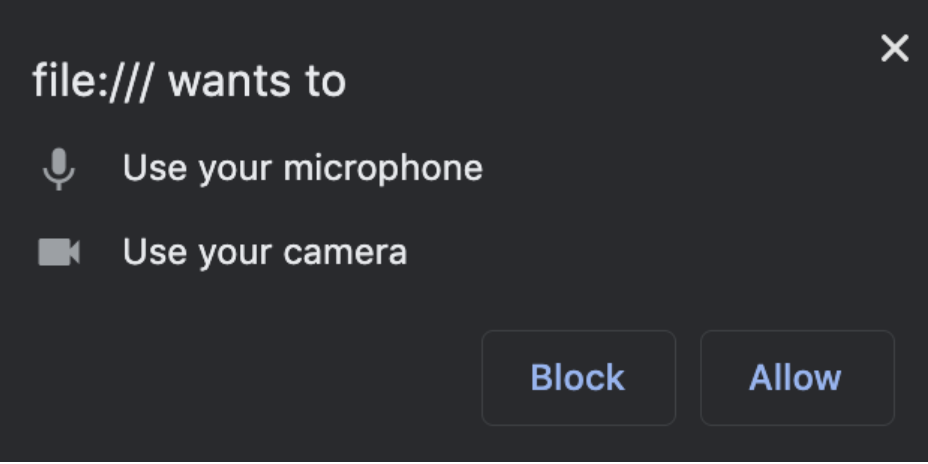Click the video camera icon
The height and width of the screenshot is (464, 928).
click(59, 253)
